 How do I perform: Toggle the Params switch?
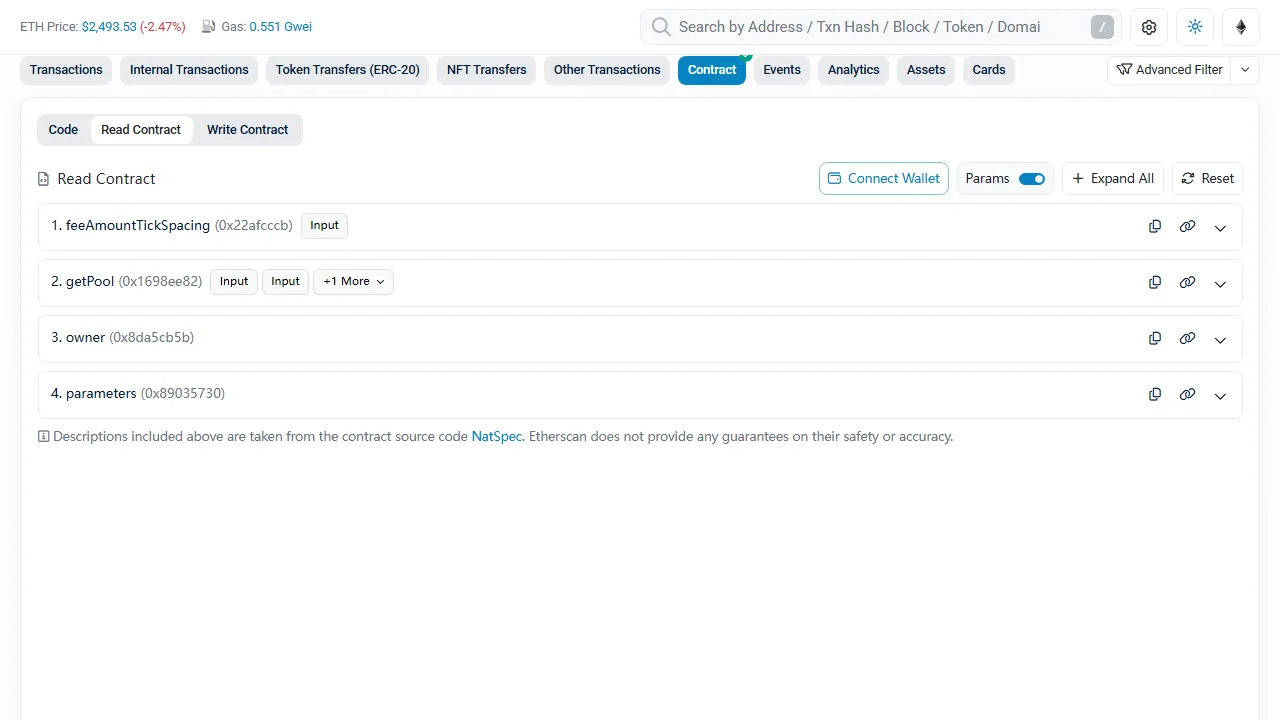[x=1032, y=179]
